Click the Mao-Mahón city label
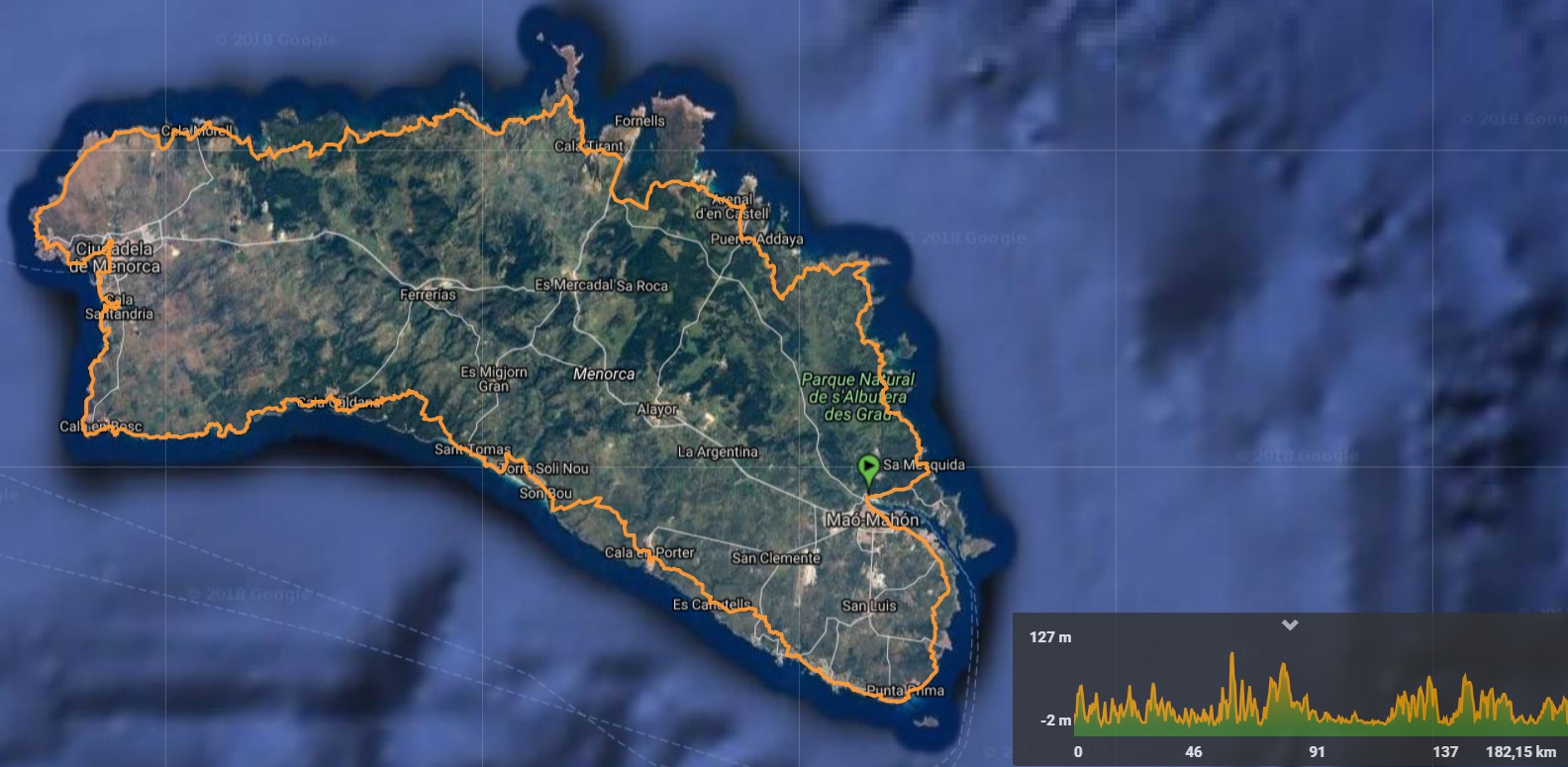Screen dimensions: 1568x767 pyautogui.click(x=871, y=520)
